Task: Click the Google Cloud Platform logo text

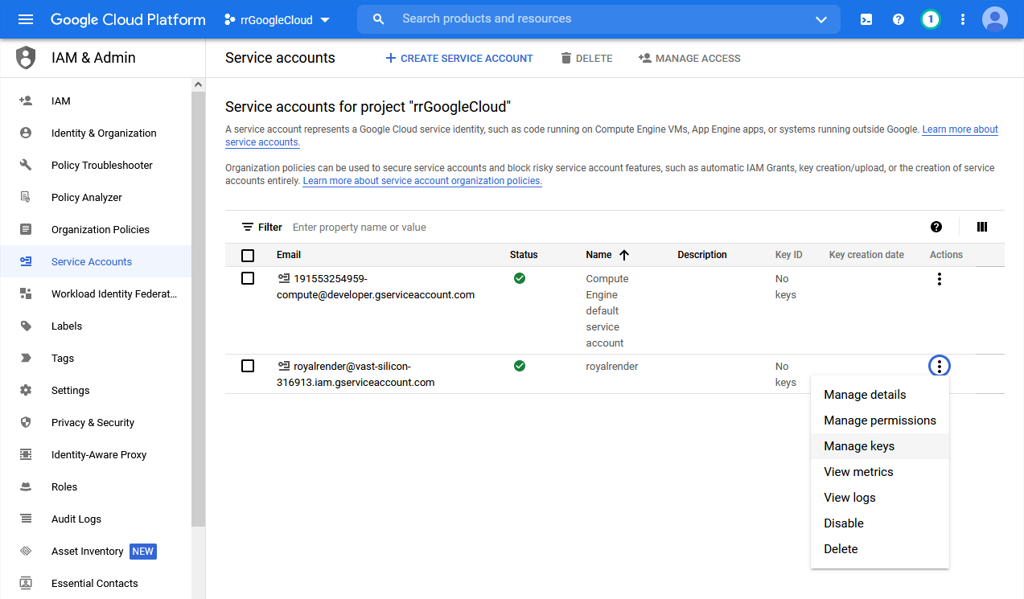Action: (x=128, y=20)
